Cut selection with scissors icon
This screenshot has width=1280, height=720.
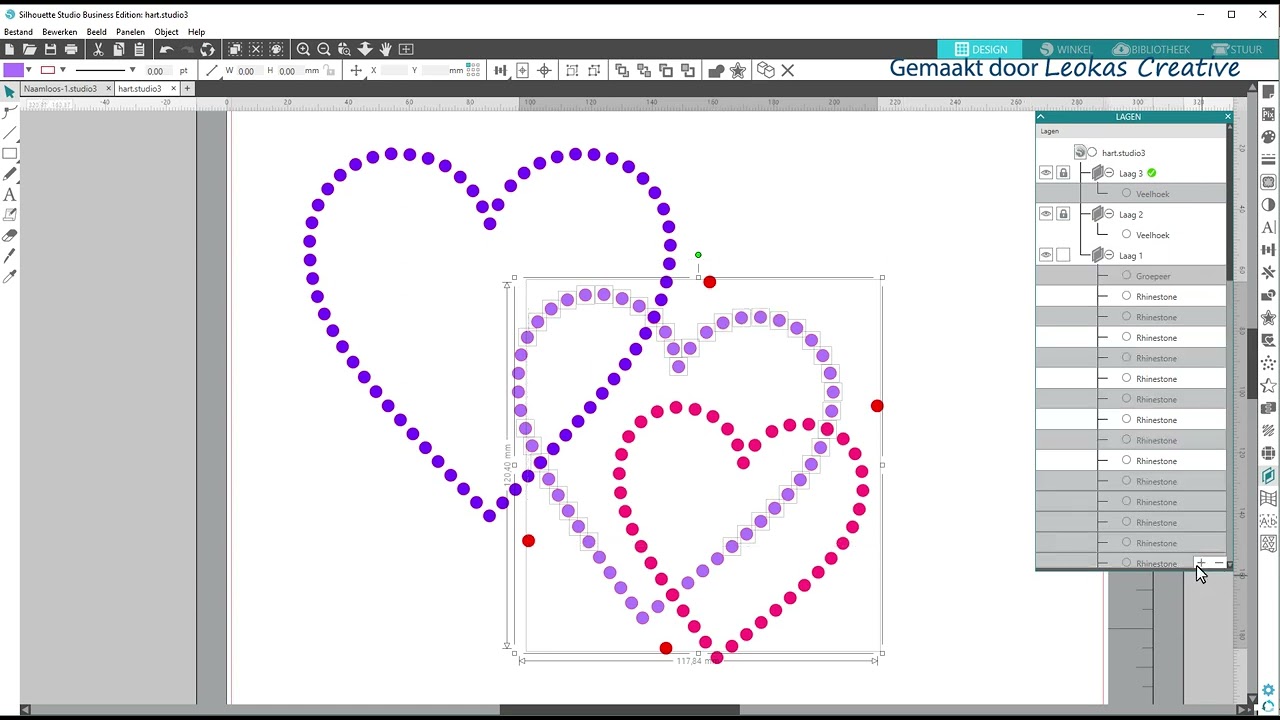coord(98,49)
